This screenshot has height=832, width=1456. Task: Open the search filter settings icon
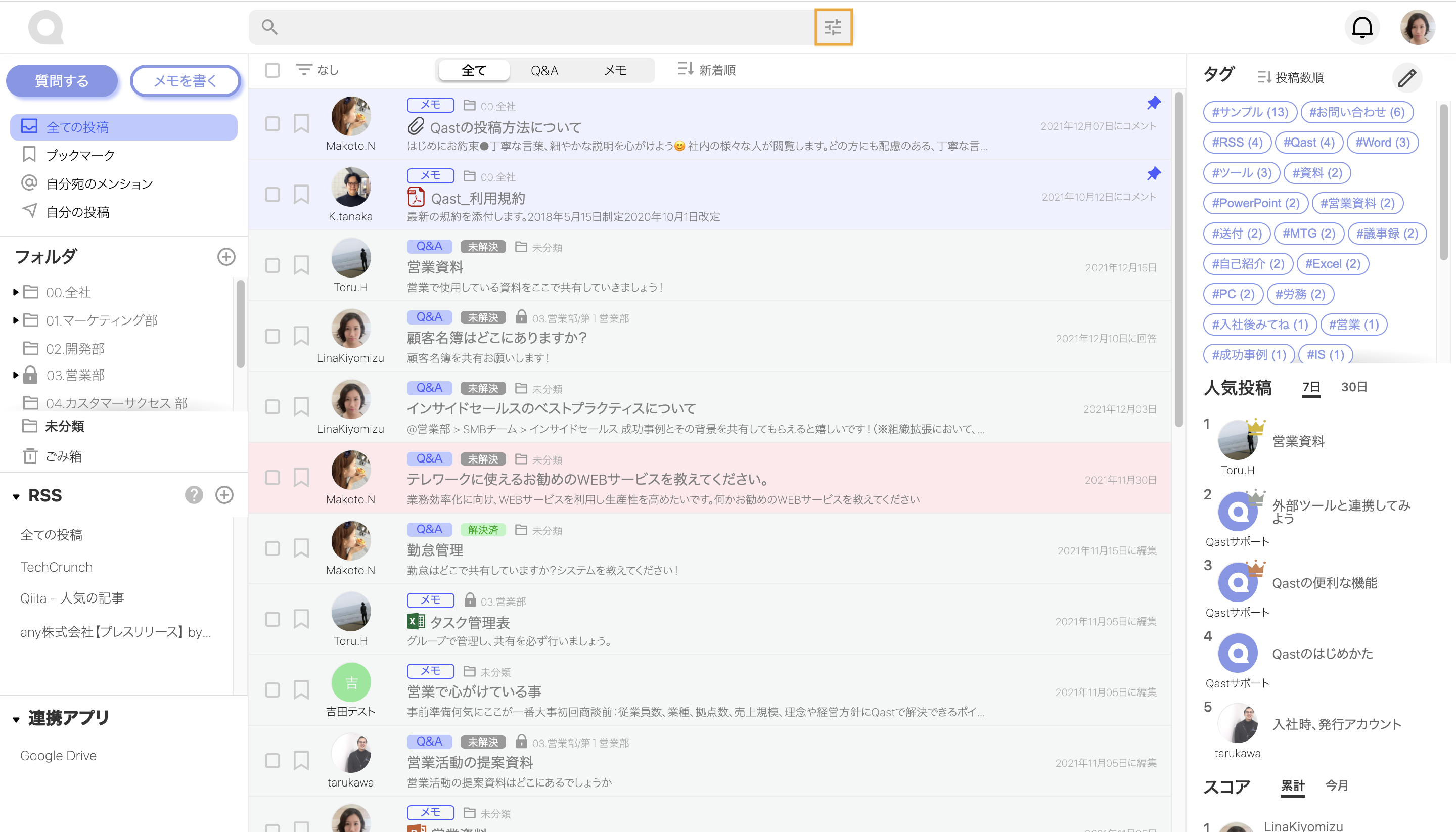pos(833,27)
